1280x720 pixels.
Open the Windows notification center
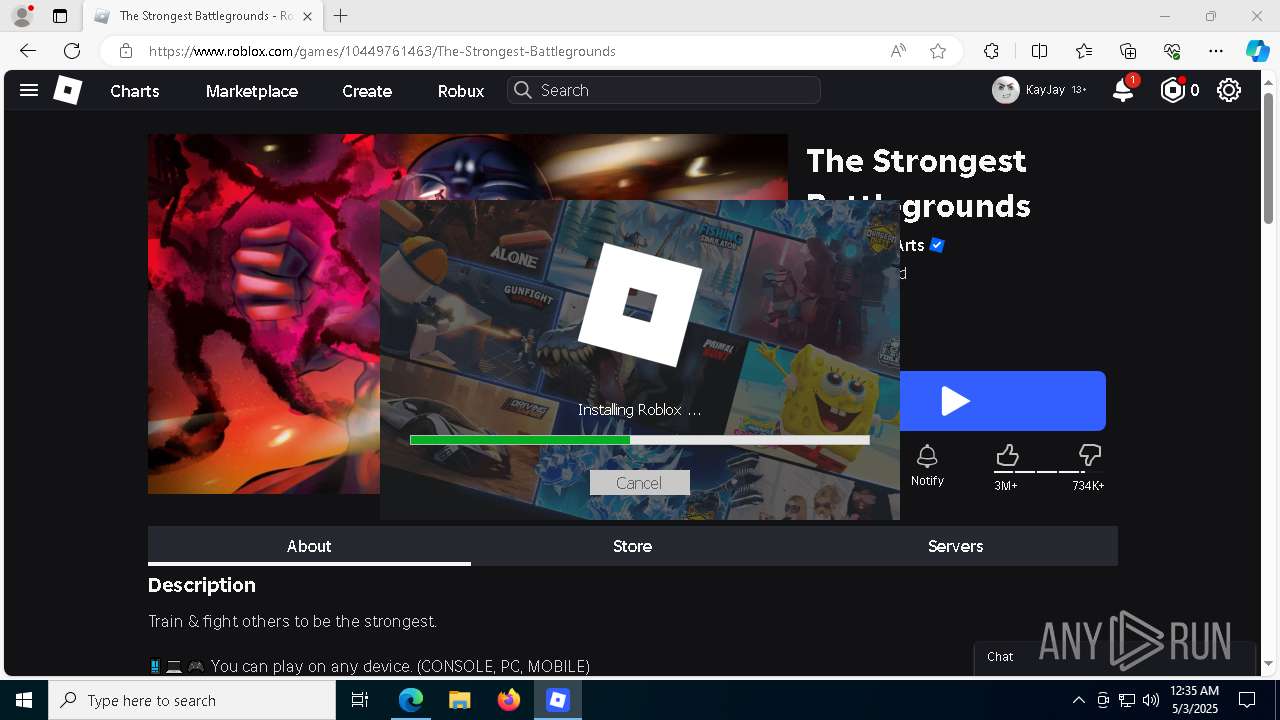pos(1247,700)
